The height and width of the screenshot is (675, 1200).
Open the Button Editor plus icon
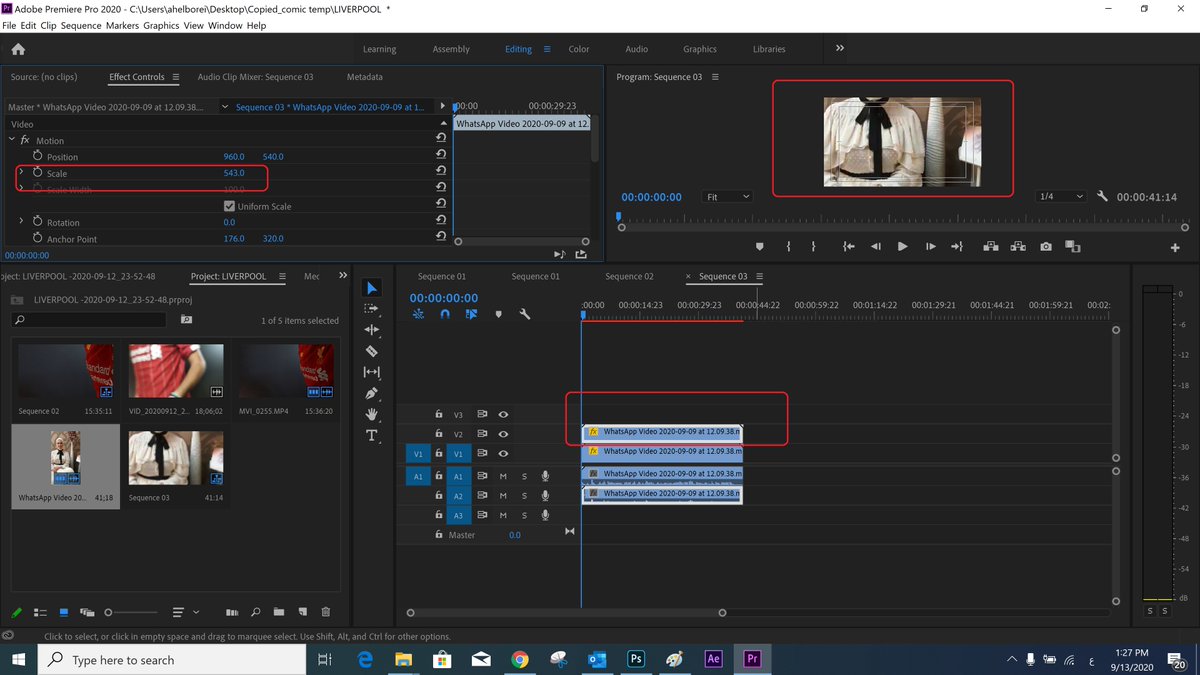pos(1175,247)
